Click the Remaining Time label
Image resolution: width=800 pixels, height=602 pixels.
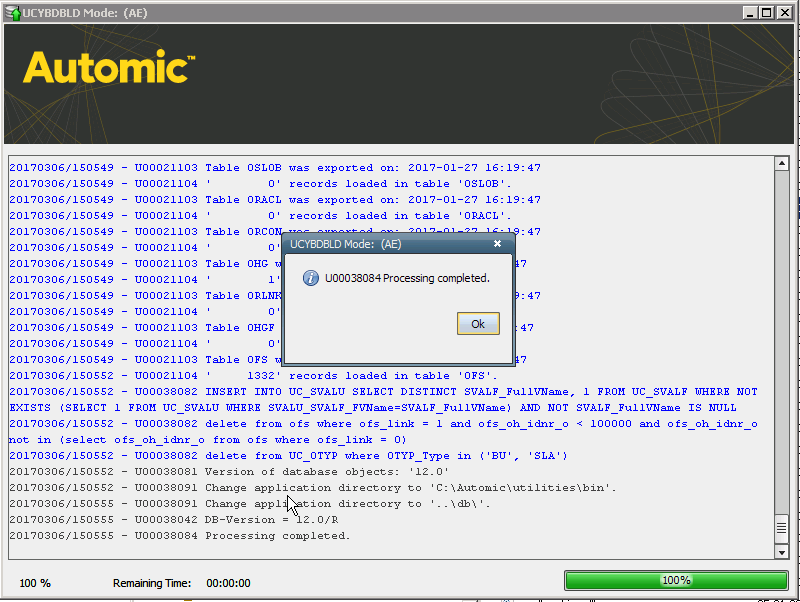153,583
